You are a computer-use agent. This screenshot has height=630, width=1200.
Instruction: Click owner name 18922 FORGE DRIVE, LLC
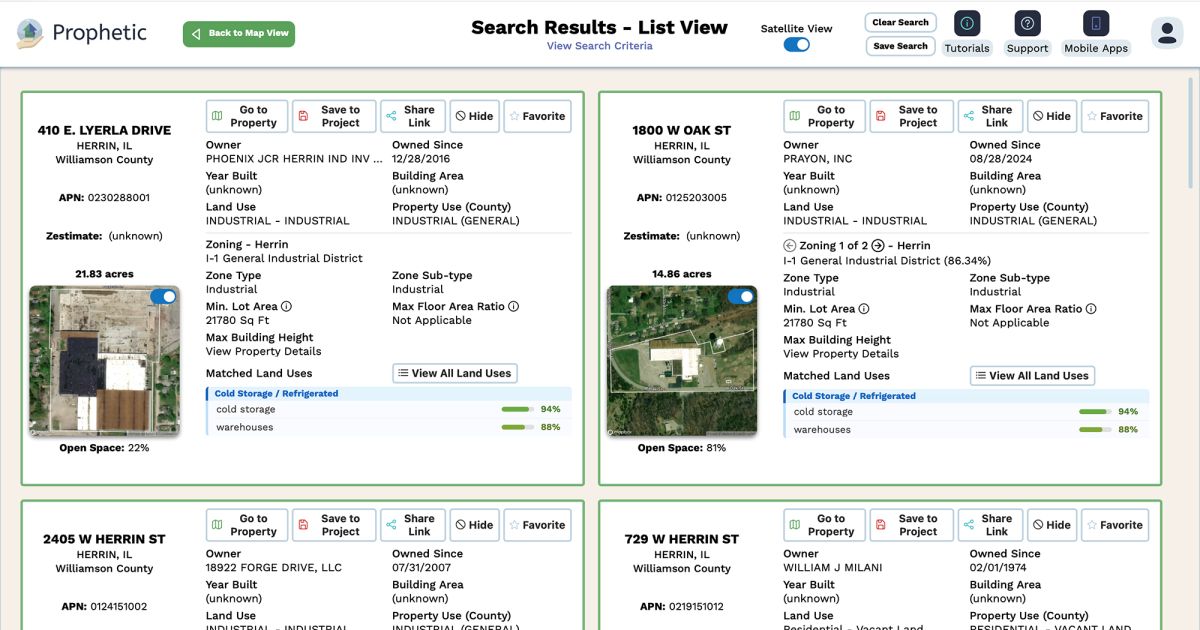pyautogui.click(x=274, y=568)
